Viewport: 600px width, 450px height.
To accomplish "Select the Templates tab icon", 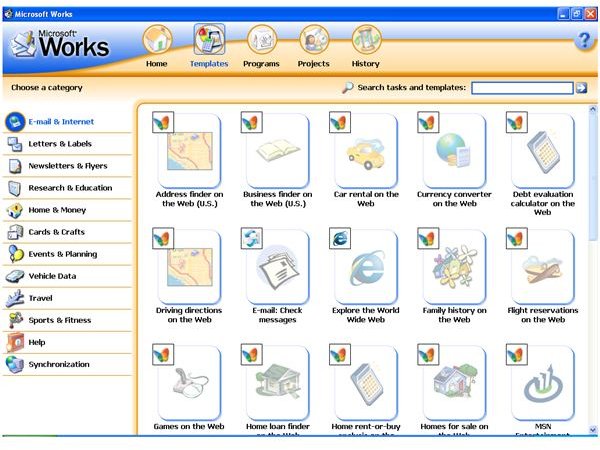I will point(209,39).
